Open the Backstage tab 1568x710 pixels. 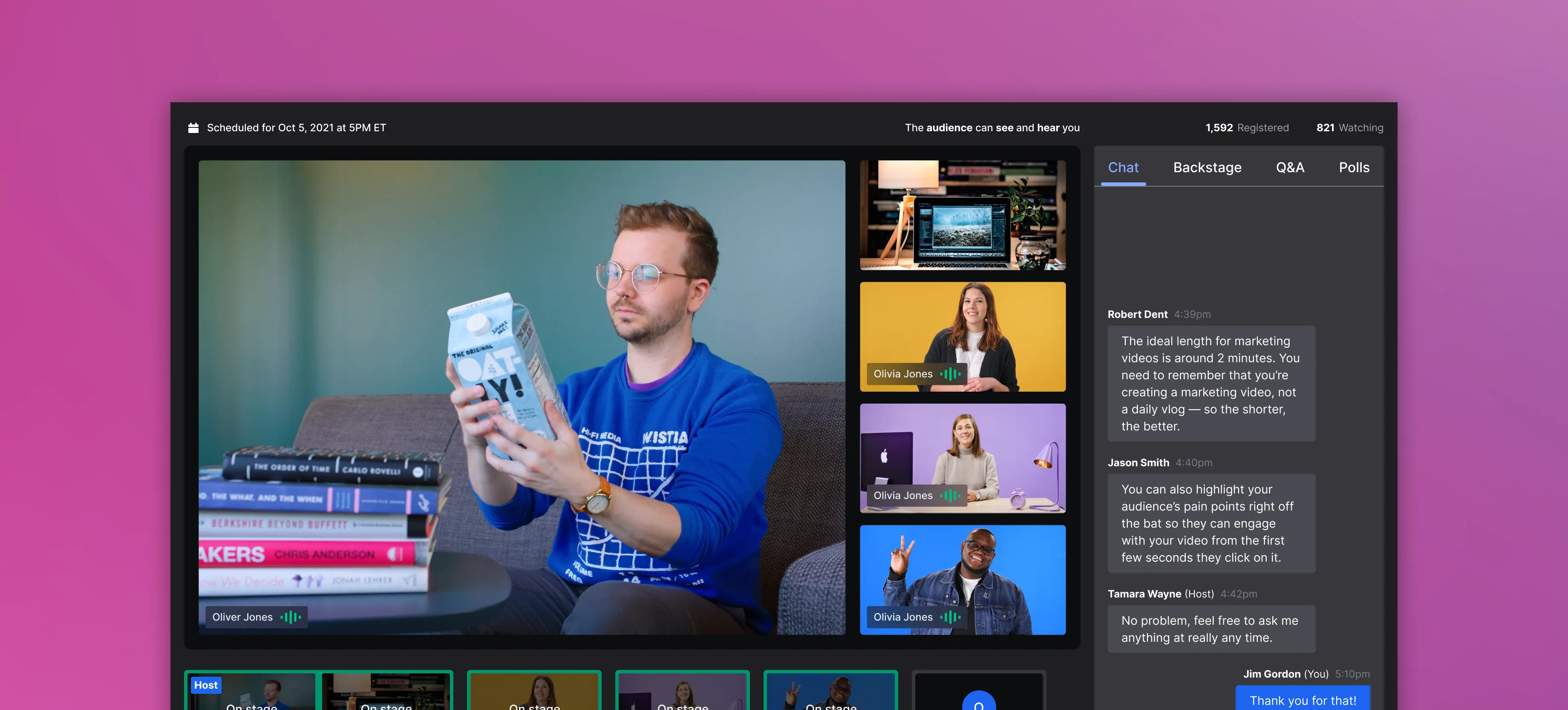pos(1207,167)
